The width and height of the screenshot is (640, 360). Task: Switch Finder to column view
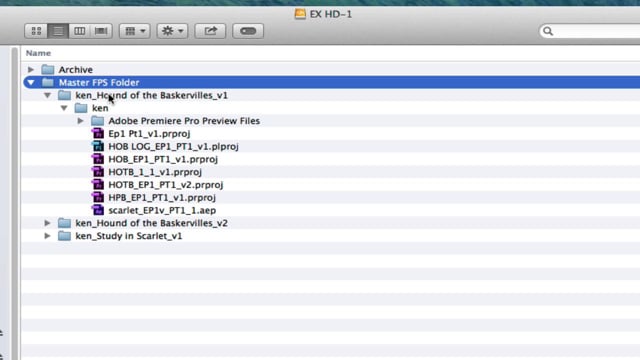[x=80, y=31]
